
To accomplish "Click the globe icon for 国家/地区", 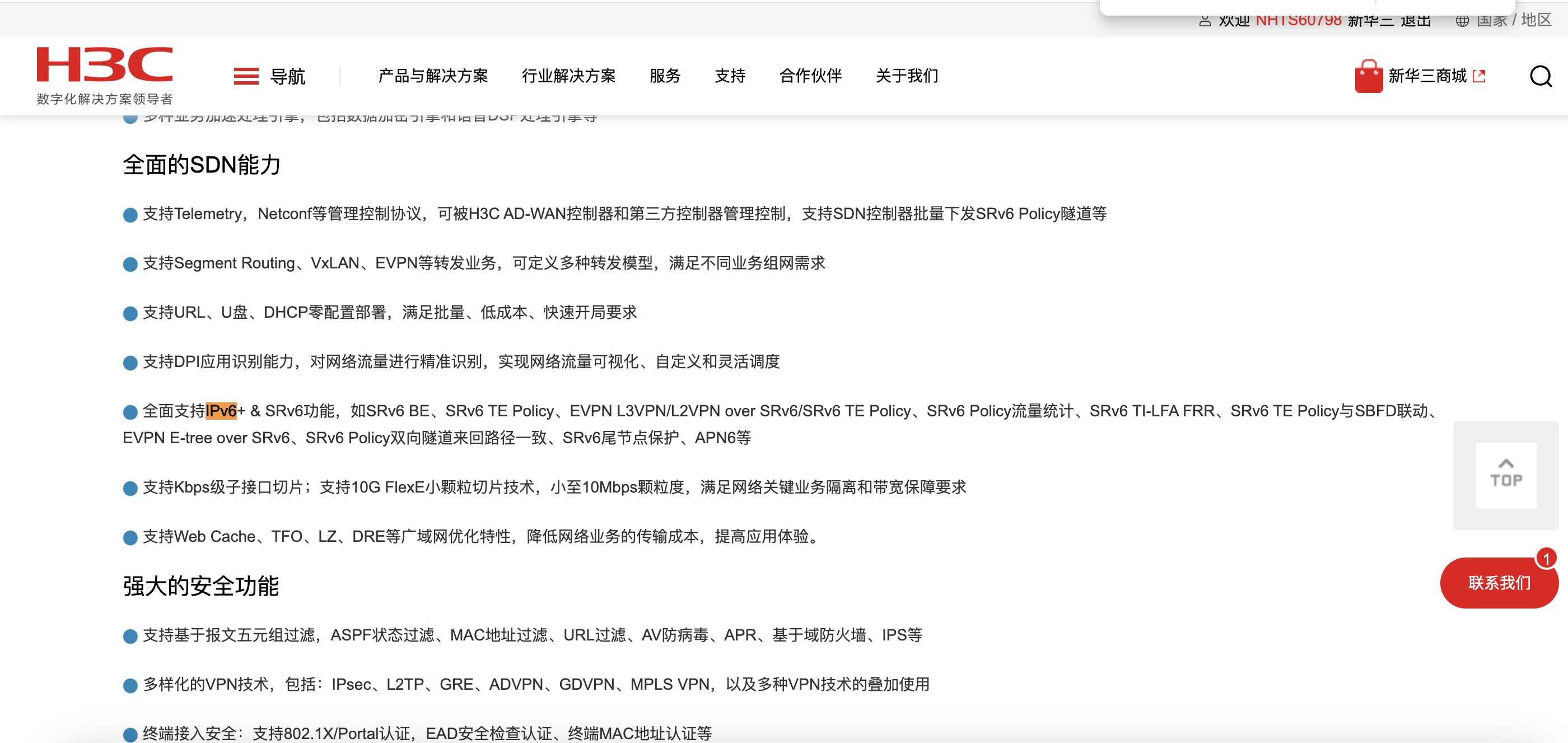I will coord(1462,21).
